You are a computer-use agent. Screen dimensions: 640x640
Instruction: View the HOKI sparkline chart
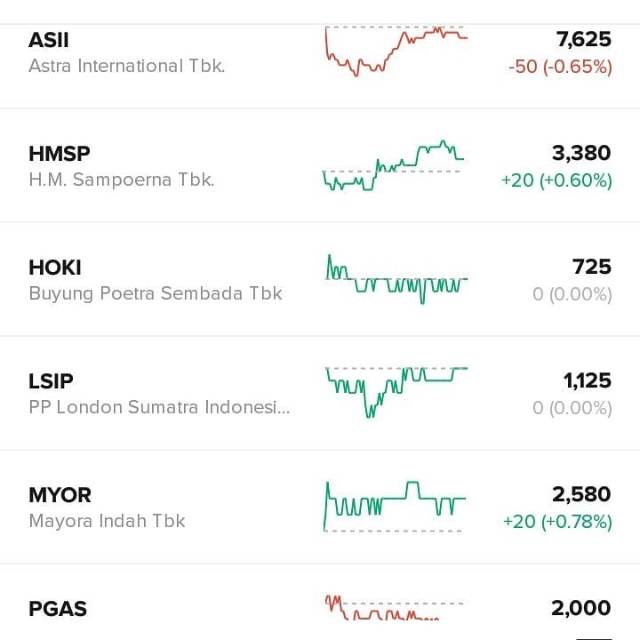pyautogui.click(x=396, y=280)
